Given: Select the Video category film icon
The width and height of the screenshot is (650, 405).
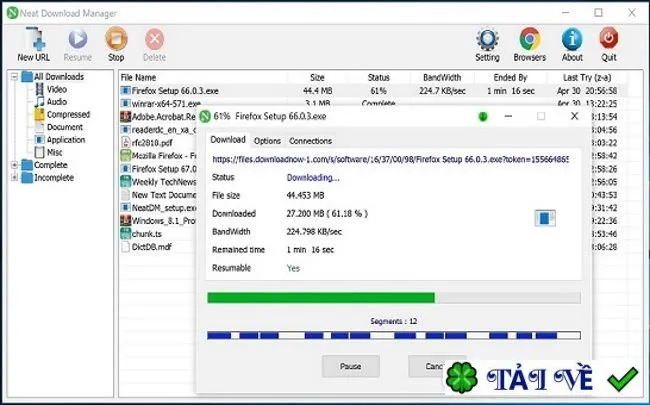Looking at the screenshot, I should pyautogui.click(x=39, y=89).
